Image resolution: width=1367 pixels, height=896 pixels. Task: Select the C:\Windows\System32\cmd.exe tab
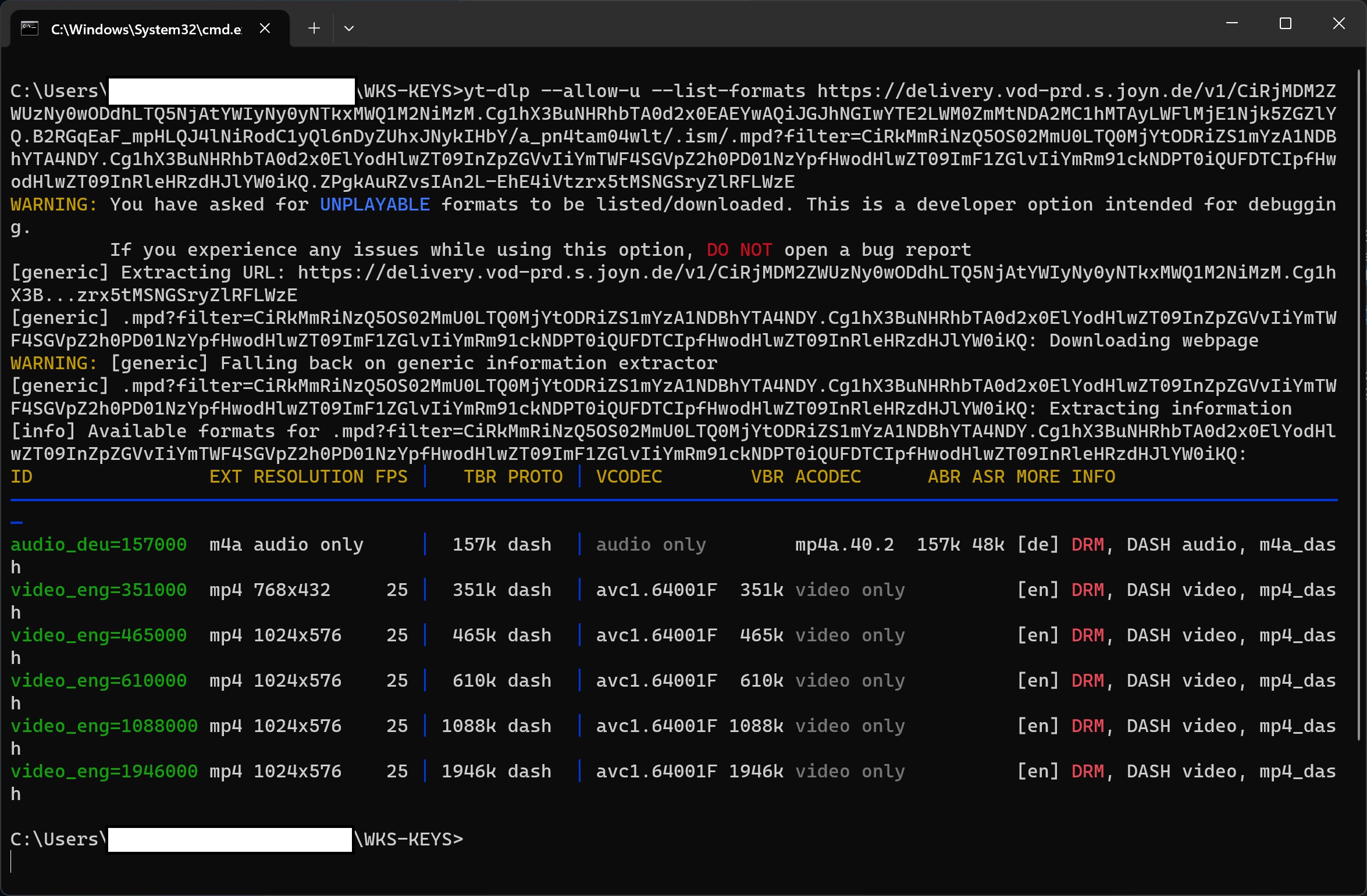click(x=145, y=29)
